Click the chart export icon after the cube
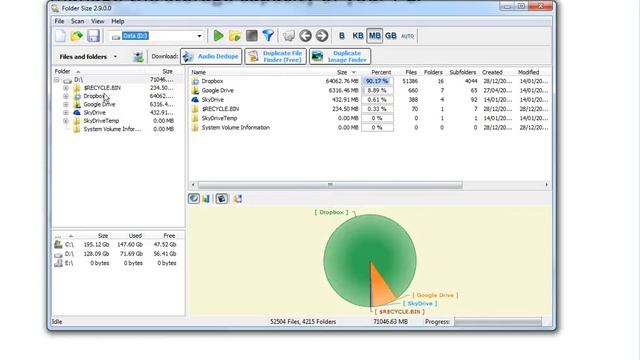Viewport: 640px width, 360px height. coord(238,198)
